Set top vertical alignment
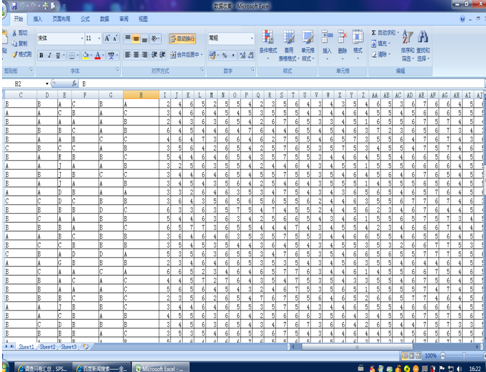Image resolution: width=486 pixels, height=372 pixels. click(128, 38)
